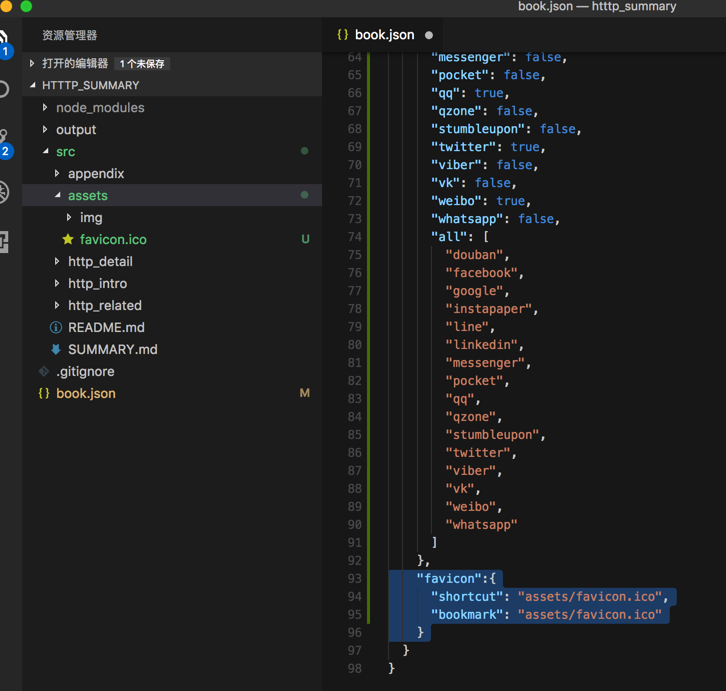Click the 1个未保存 badge

[142, 64]
